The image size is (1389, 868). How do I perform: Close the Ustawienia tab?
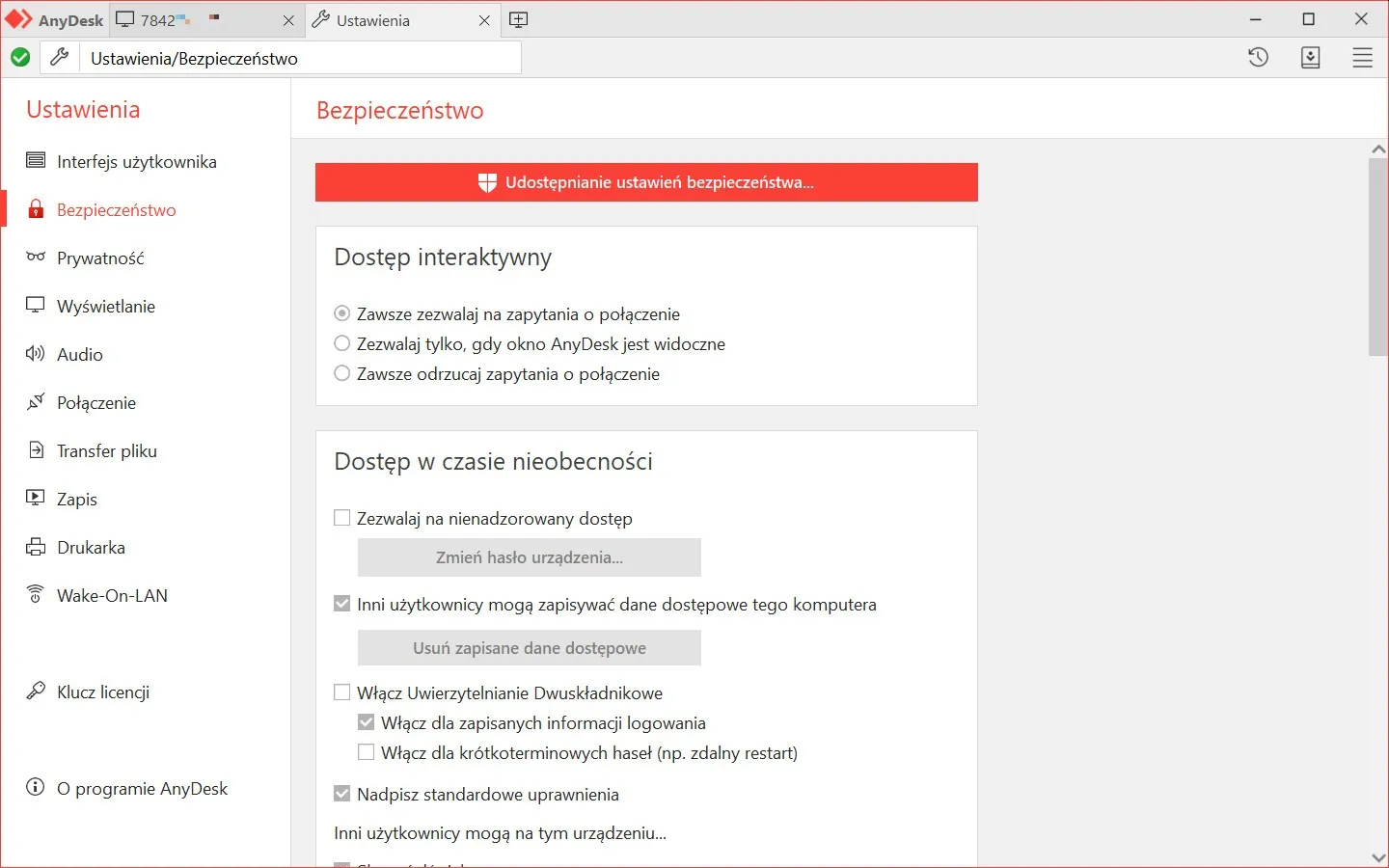click(484, 20)
